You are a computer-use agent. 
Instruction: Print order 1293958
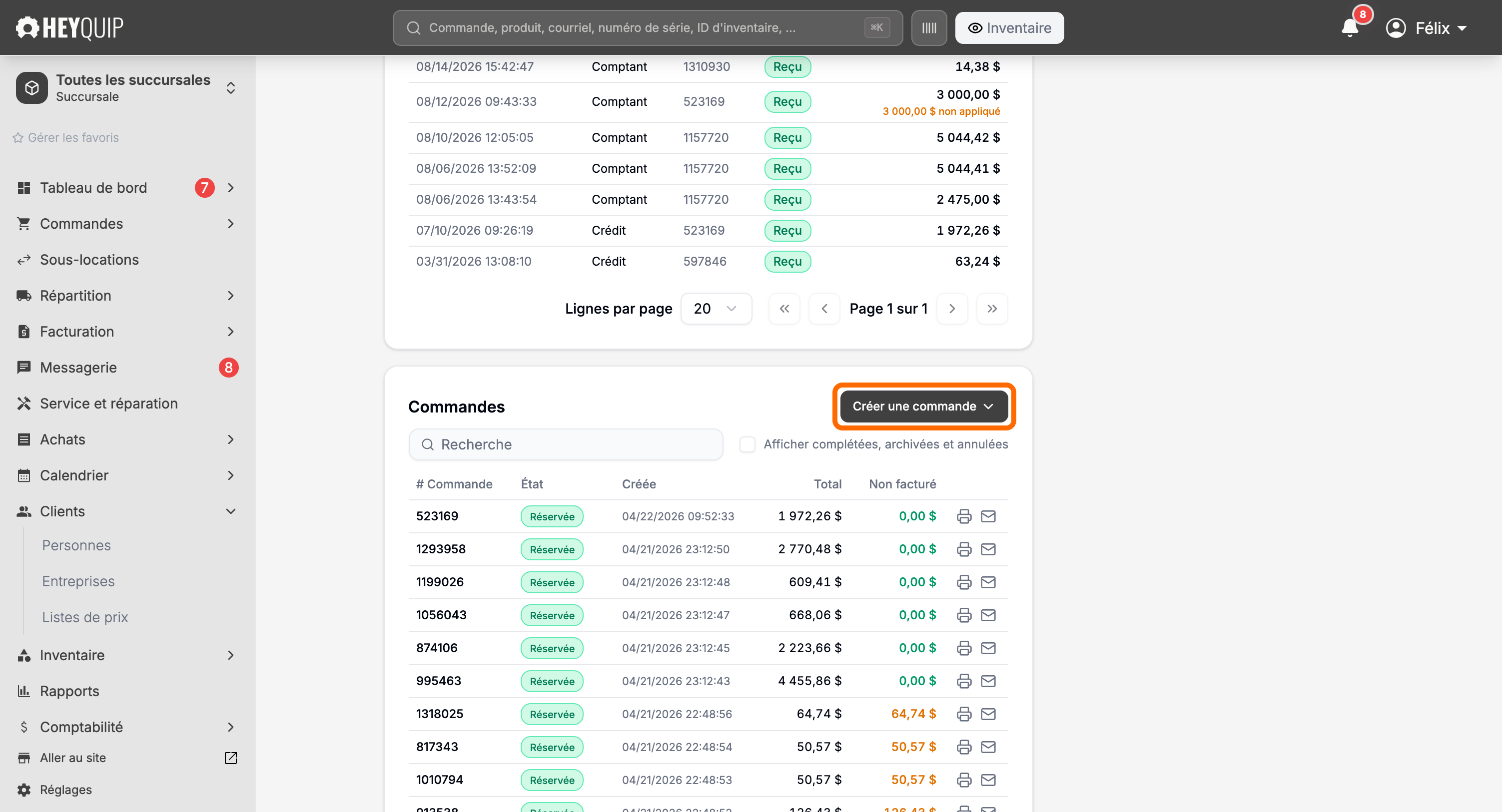964,549
